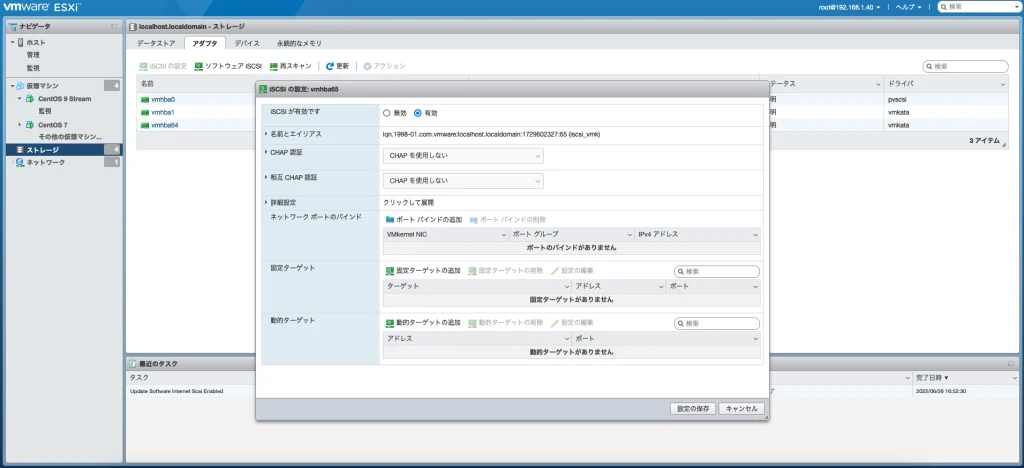This screenshot has width=1024, height=468.
Task: Click the CentOS 9 Stream VM icon
Action: click(29, 99)
